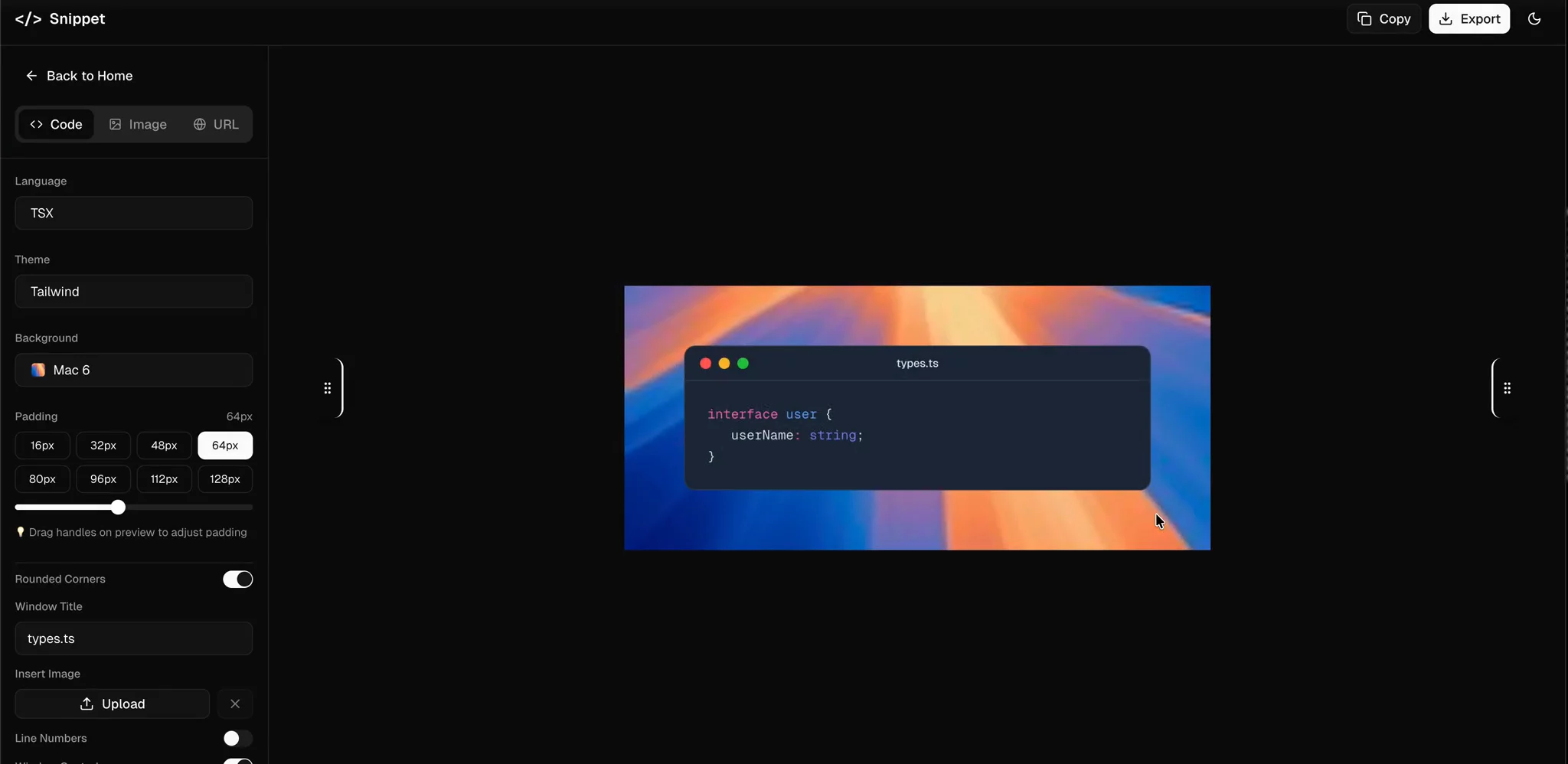Screen dimensions: 1568x764
Task: Open the Mac 6 background selector
Action: (x=133, y=370)
